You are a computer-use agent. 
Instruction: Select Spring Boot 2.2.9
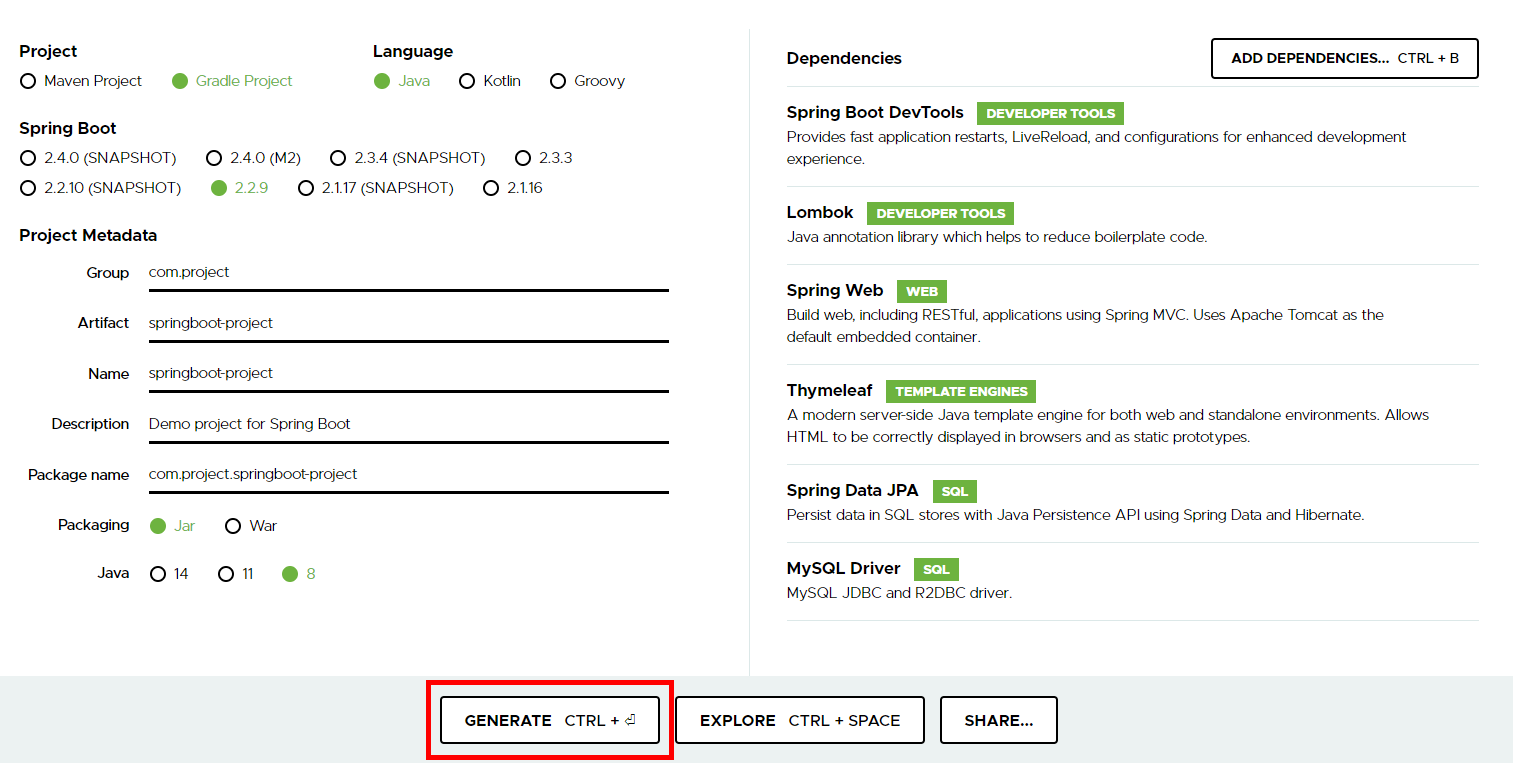[x=219, y=188]
